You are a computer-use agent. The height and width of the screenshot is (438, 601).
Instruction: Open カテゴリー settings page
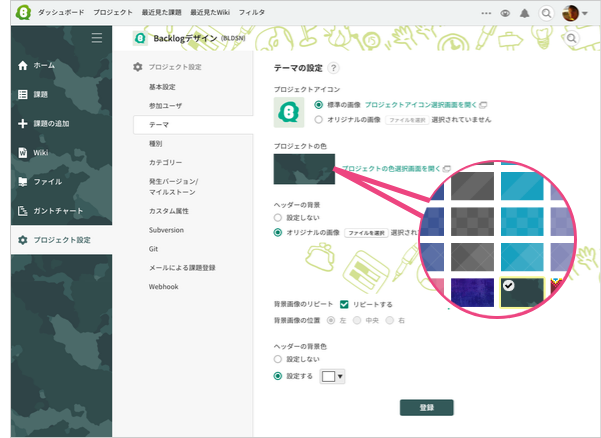tap(166, 162)
